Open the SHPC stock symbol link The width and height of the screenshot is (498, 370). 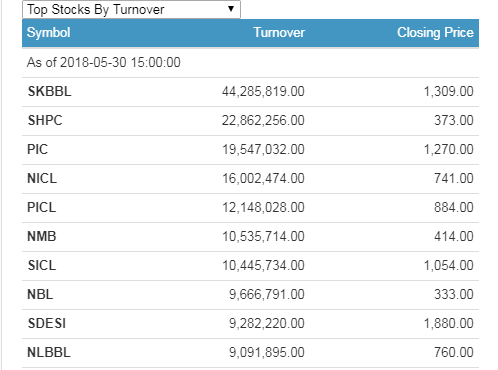tap(45, 120)
